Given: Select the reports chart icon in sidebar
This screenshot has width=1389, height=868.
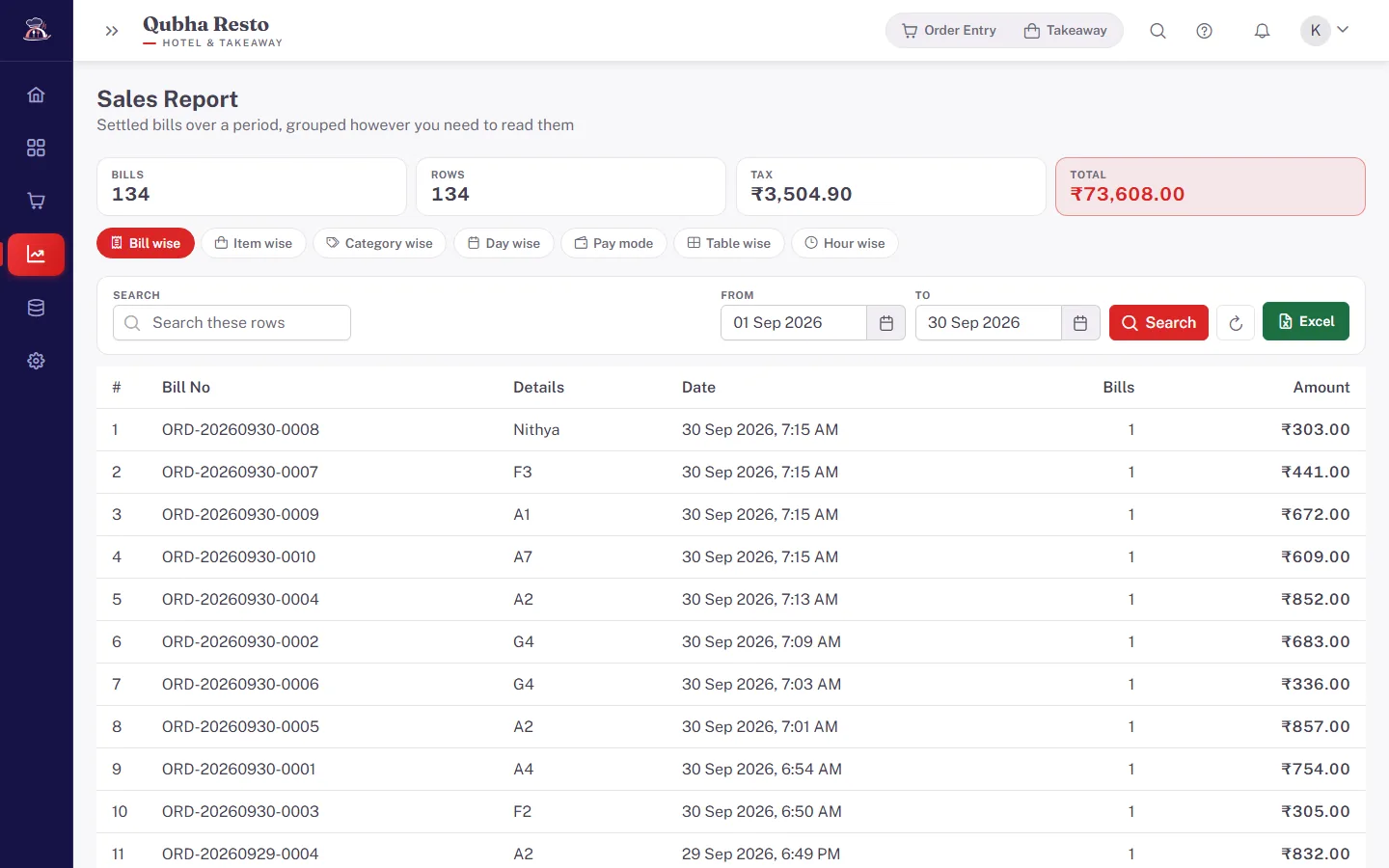Looking at the screenshot, I should click(x=36, y=255).
